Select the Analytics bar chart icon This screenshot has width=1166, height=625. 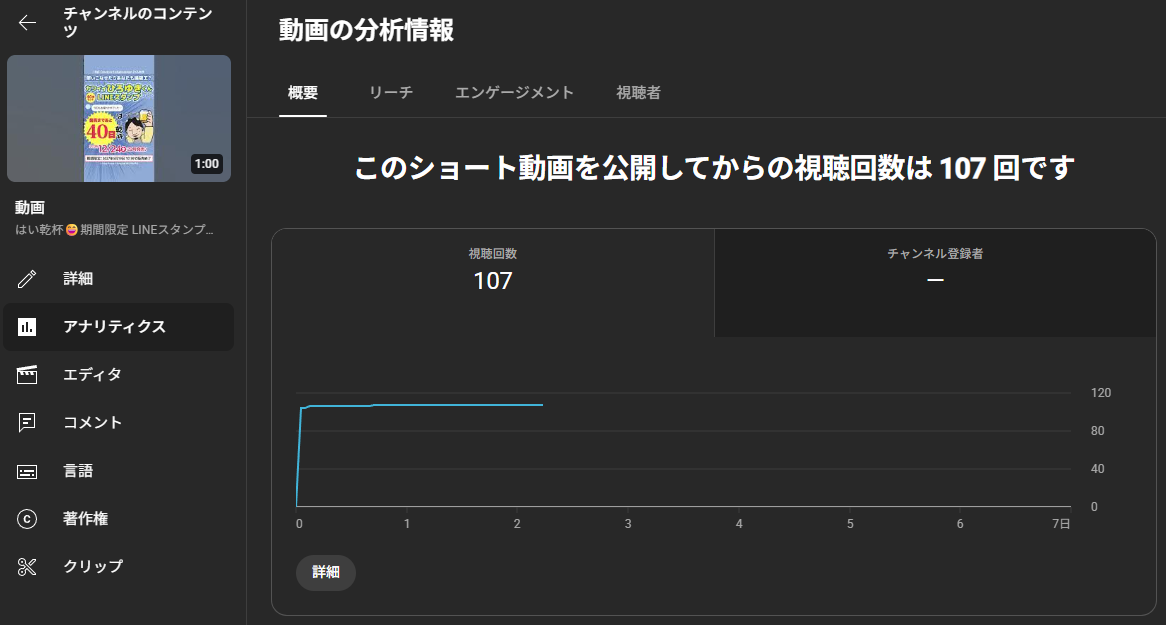pos(27,327)
